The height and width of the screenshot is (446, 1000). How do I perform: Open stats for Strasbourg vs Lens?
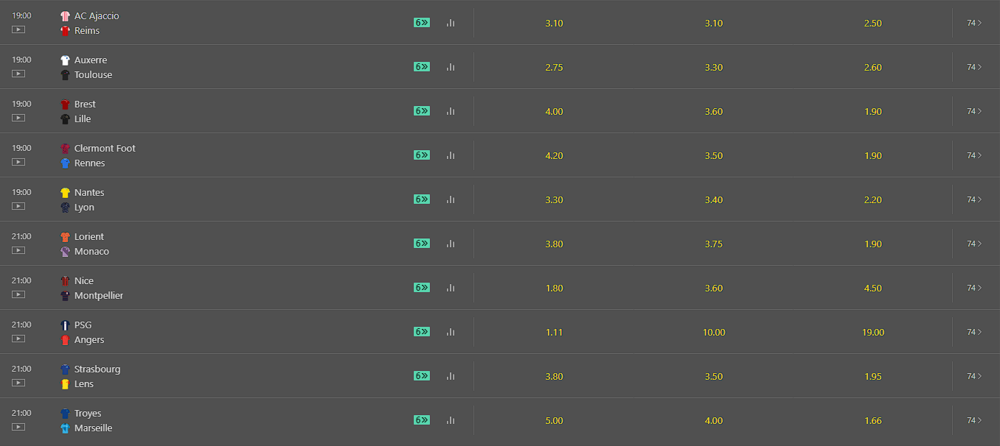[x=450, y=376]
